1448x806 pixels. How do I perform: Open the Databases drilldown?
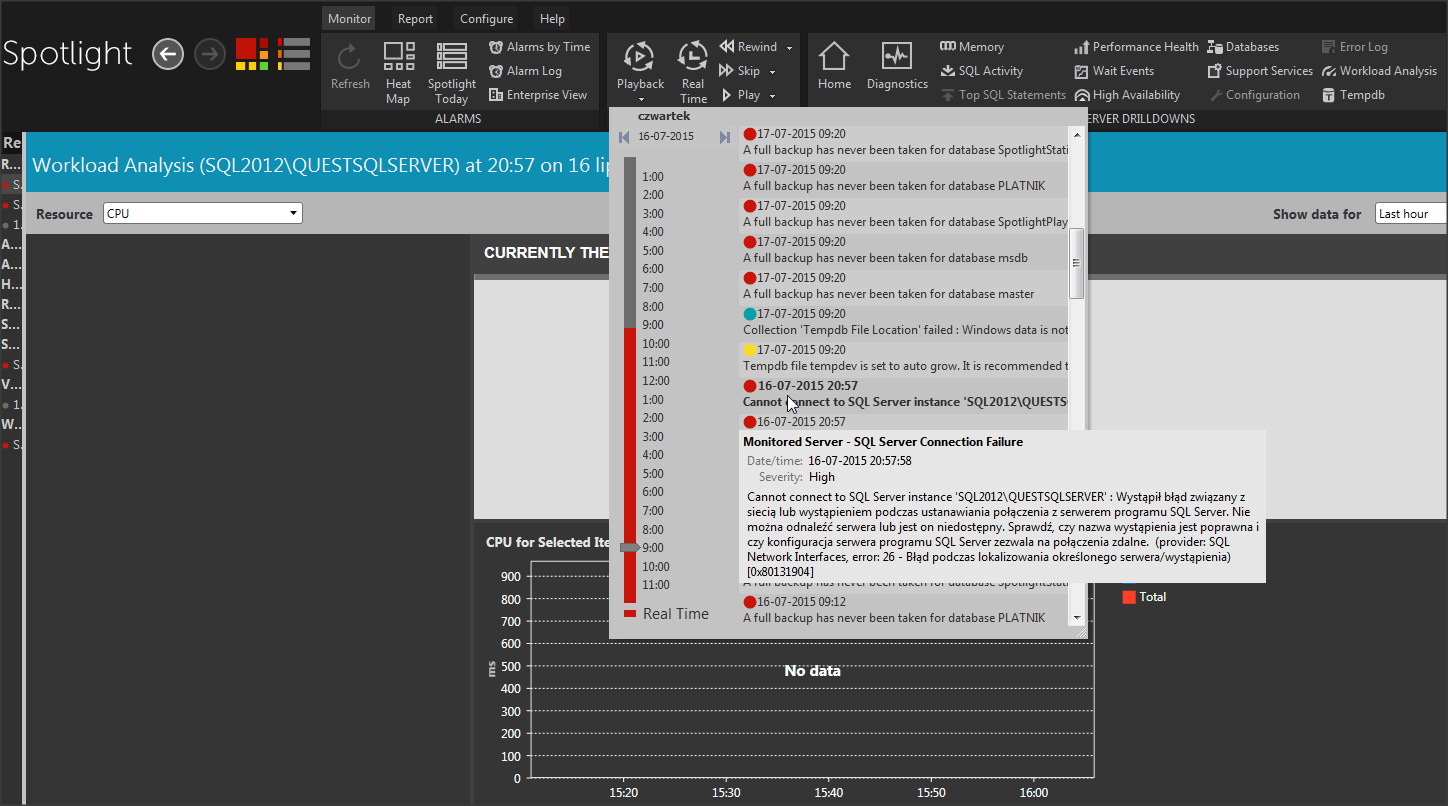point(1243,47)
